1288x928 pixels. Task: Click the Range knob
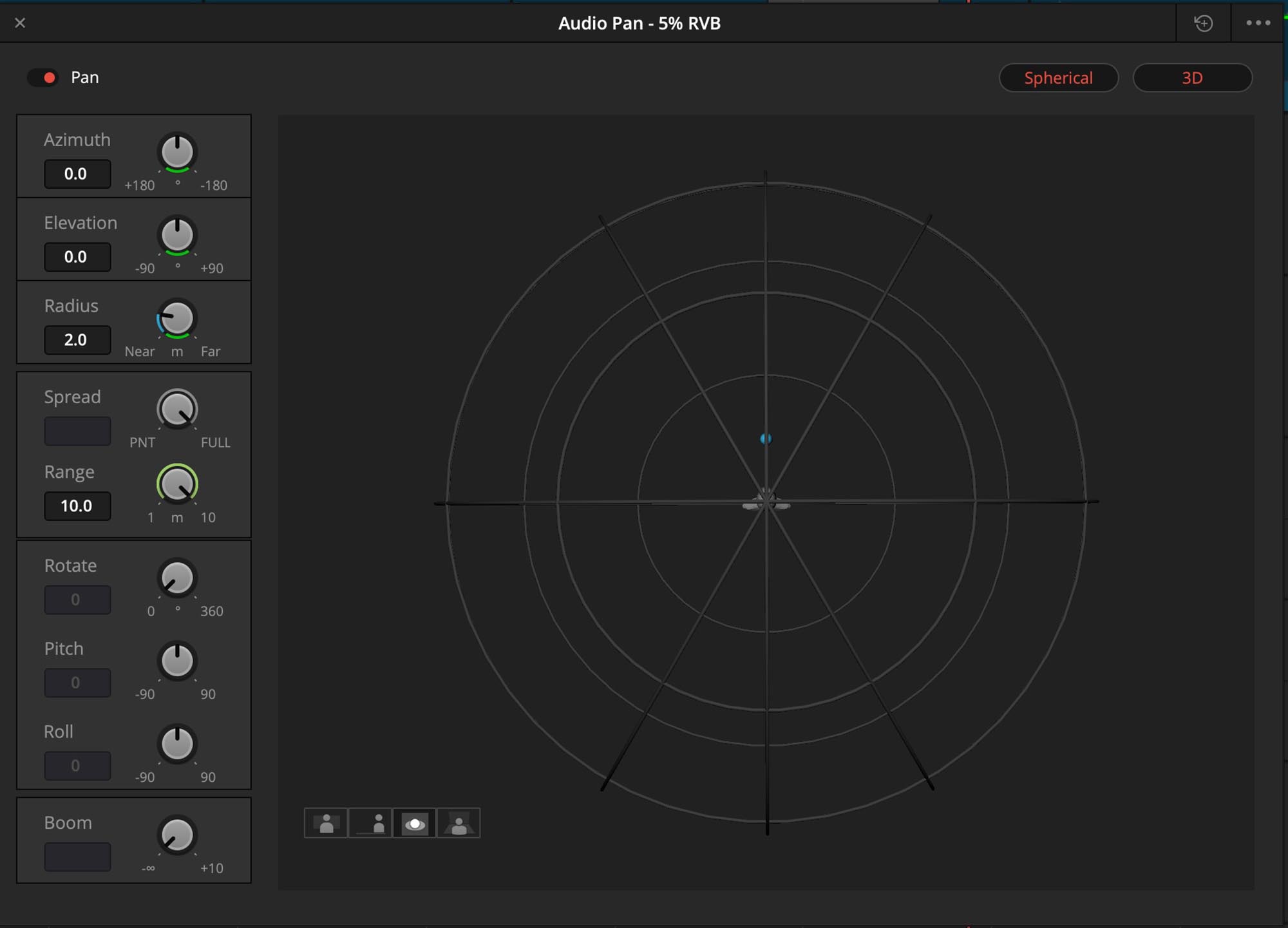tap(177, 484)
